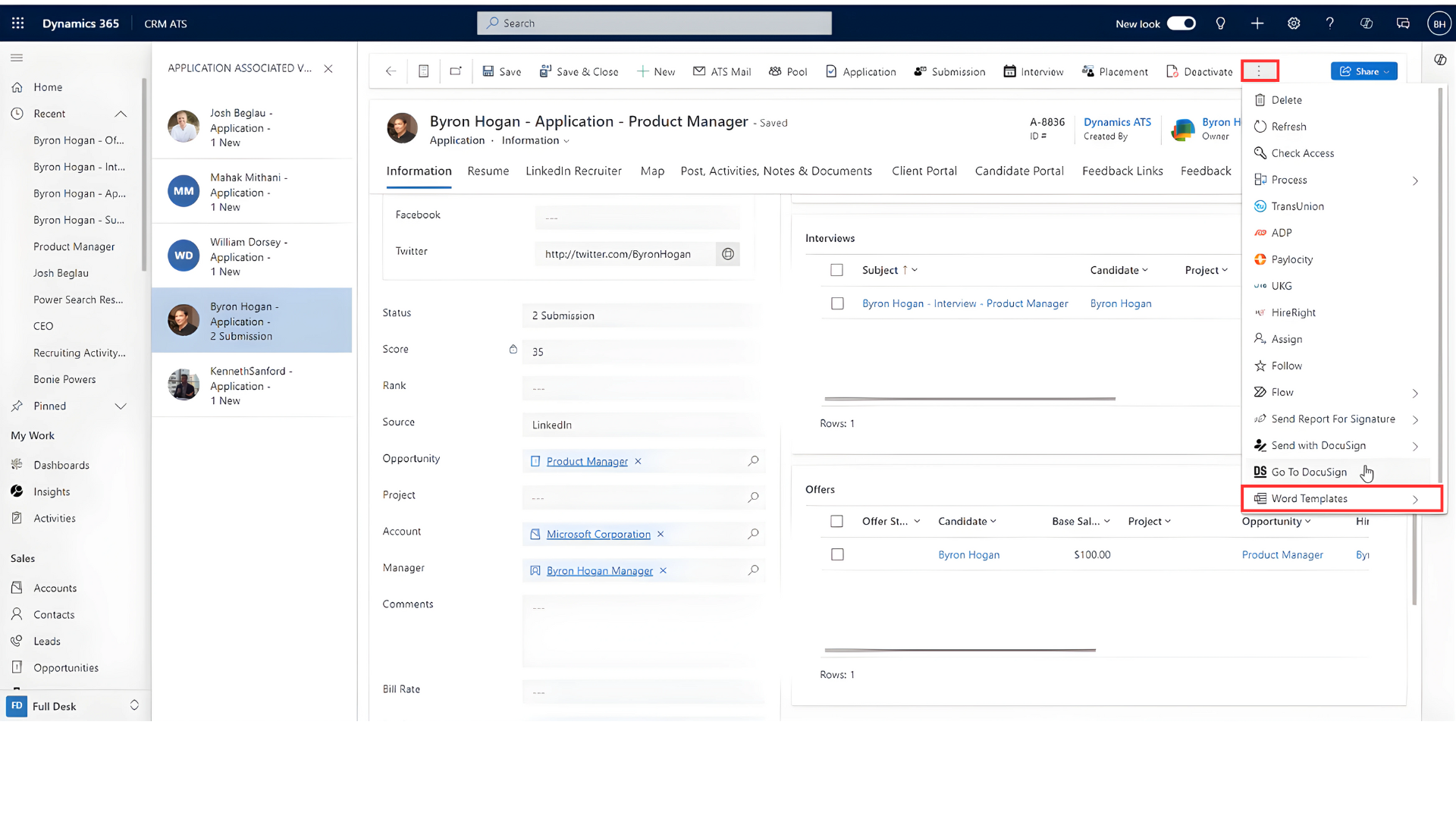Open the question mark help icon
Viewport: 1456px width, 819px height.
1329,24
